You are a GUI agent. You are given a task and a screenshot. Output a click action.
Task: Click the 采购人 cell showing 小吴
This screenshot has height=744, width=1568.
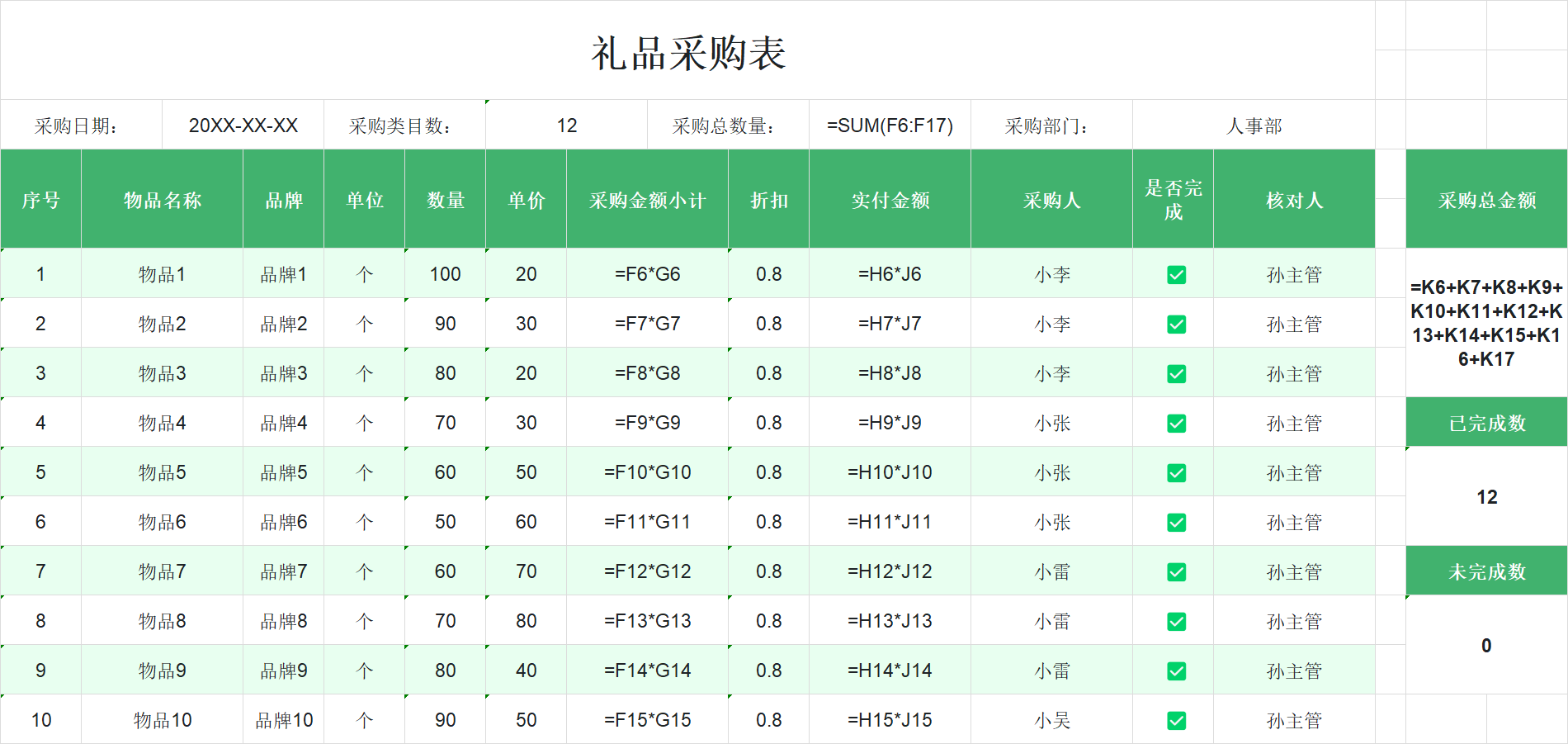[1050, 719]
